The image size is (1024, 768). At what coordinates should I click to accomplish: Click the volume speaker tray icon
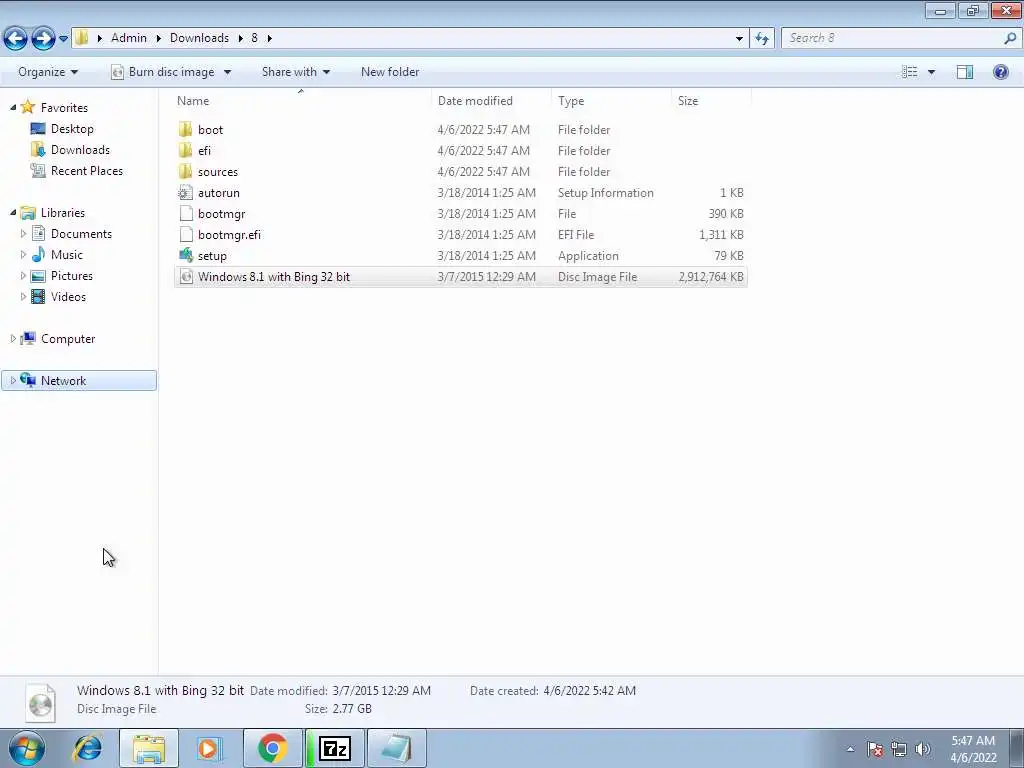coord(923,749)
